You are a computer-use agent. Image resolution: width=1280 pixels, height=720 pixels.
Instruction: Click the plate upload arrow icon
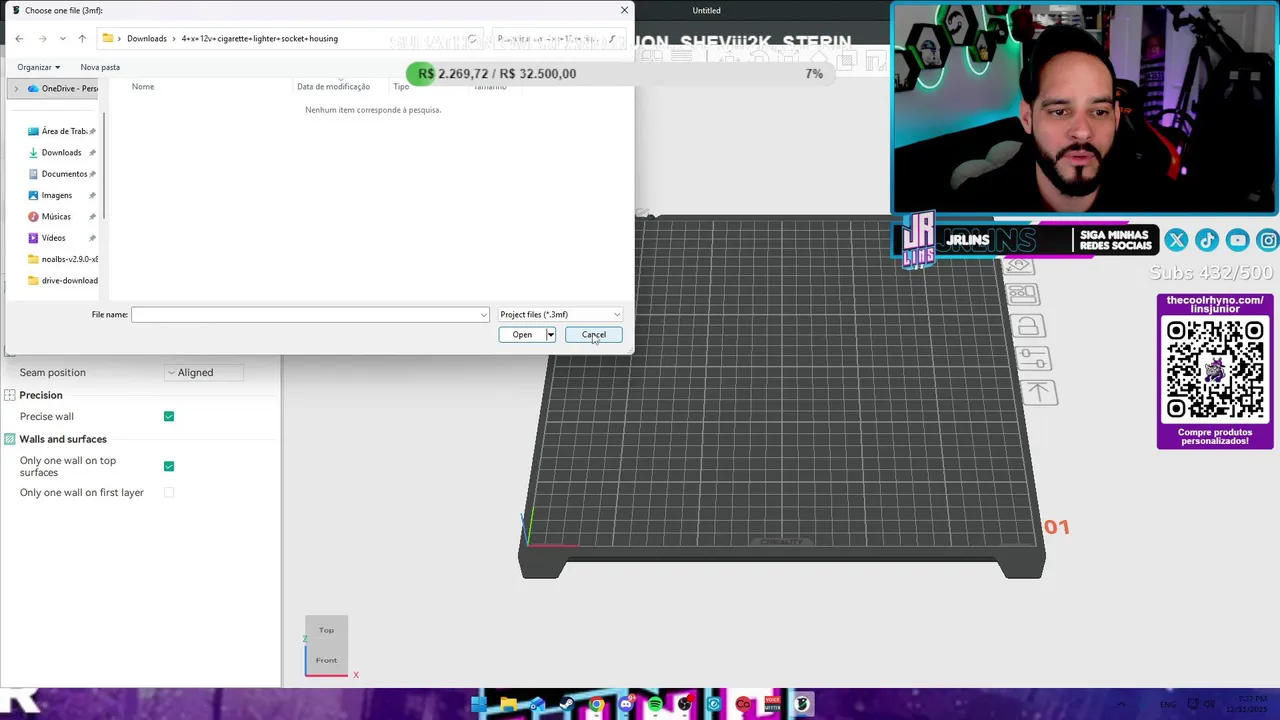pos(1039,393)
